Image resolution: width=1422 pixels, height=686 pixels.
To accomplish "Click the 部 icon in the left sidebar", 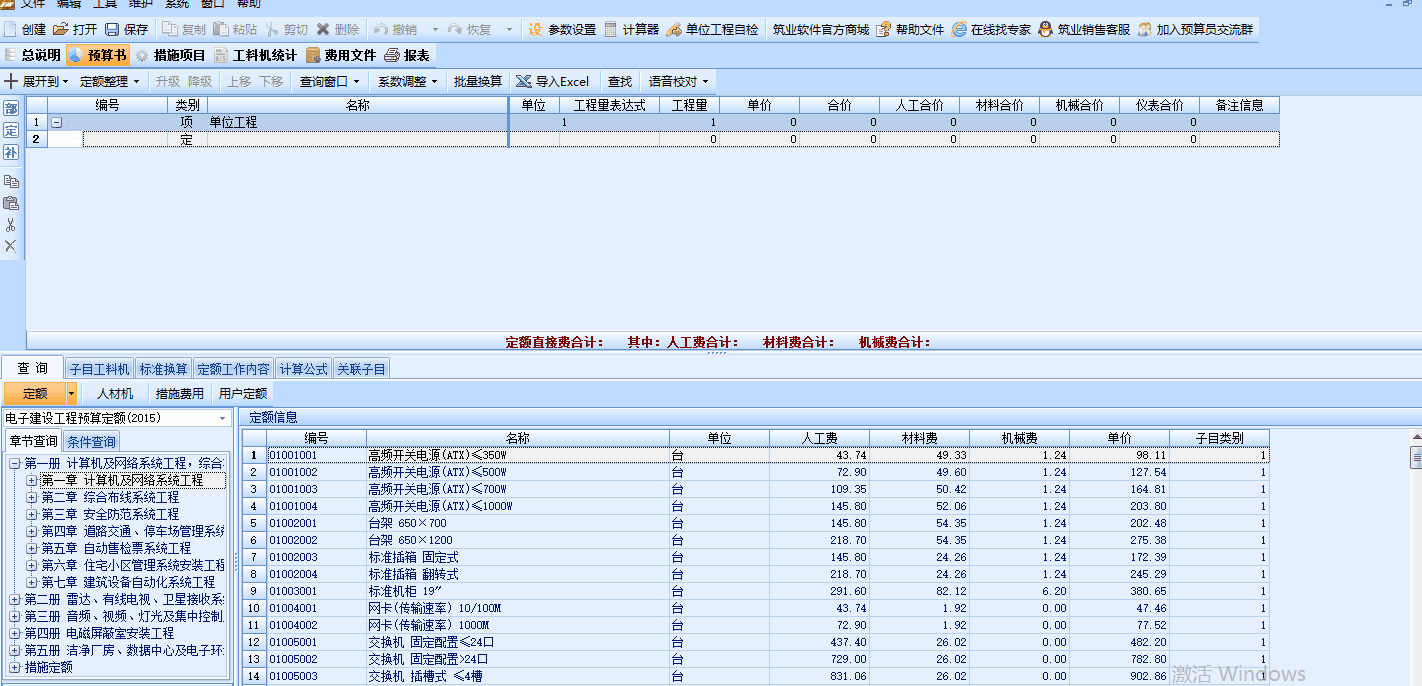I will point(11,108).
